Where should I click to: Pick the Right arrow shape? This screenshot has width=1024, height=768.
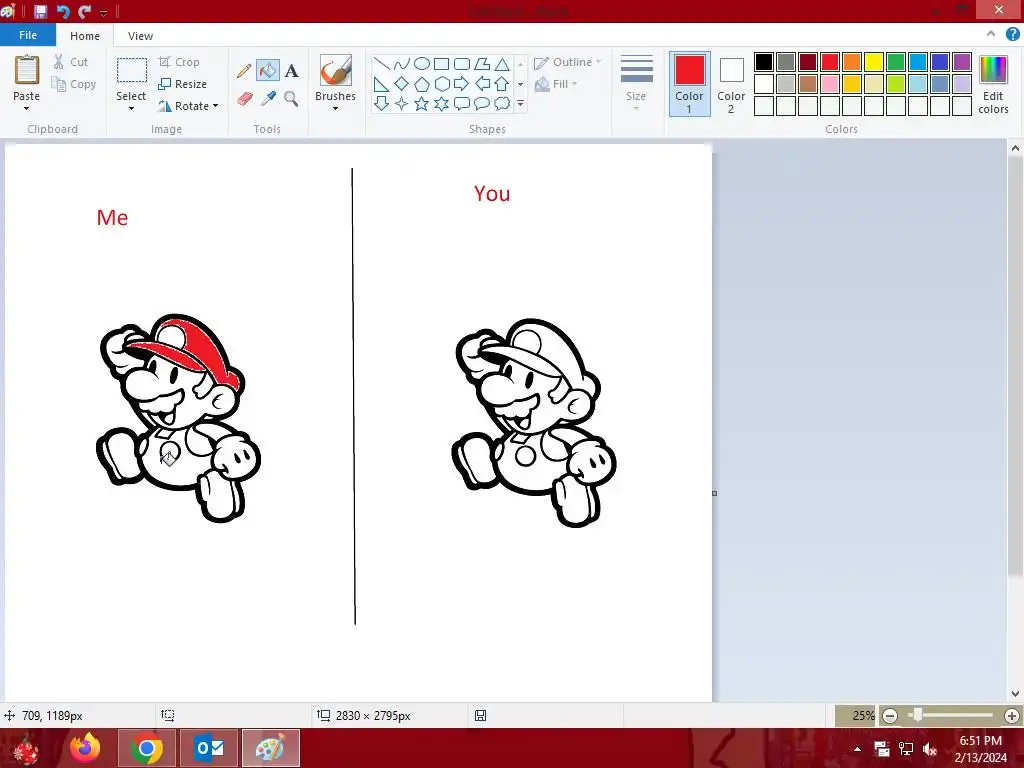pos(462,84)
